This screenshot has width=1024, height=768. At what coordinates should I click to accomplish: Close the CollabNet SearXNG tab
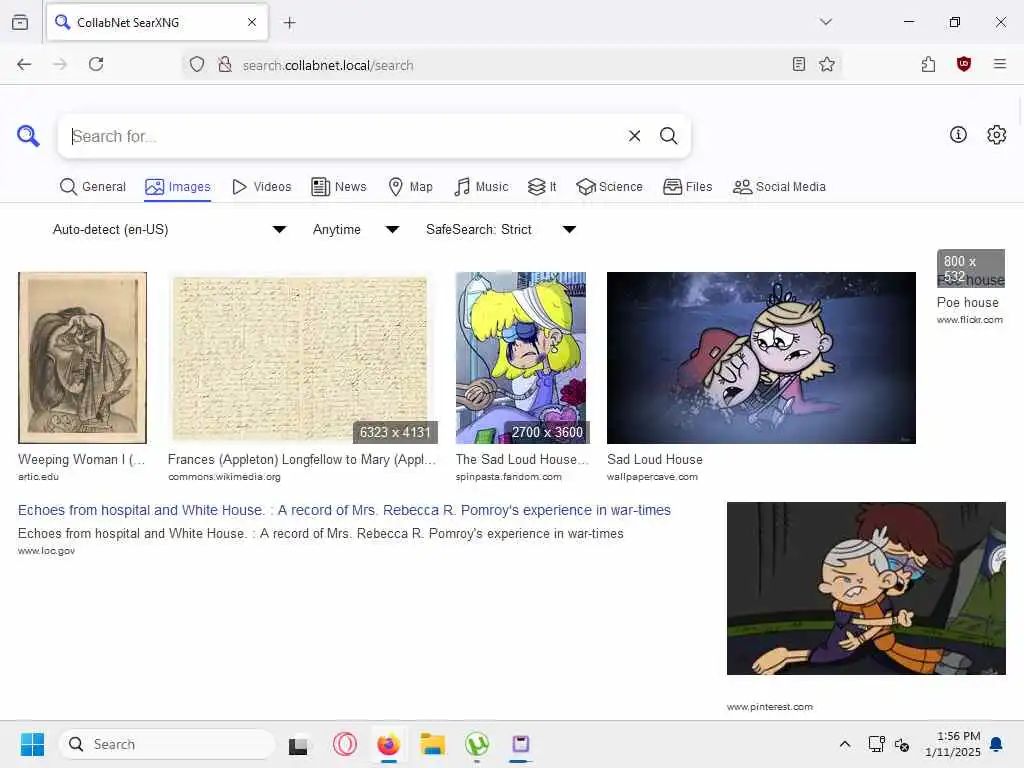pyautogui.click(x=252, y=22)
